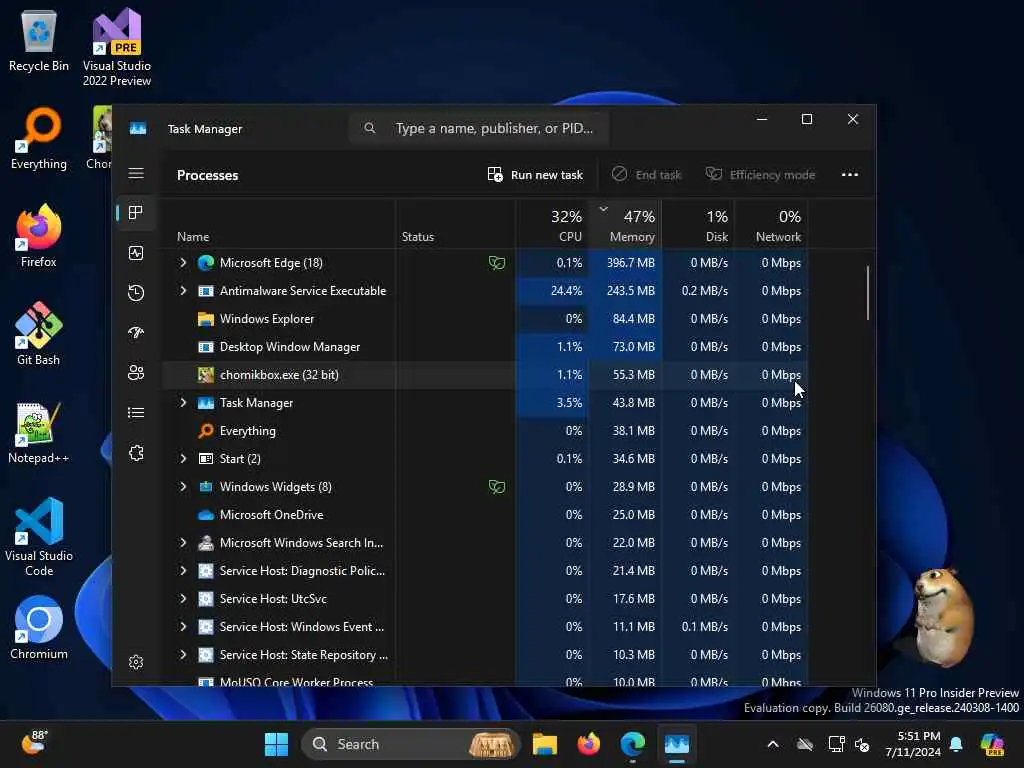
Task: Expand Microsoft Windows Search Indexer row
Action: click(183, 543)
